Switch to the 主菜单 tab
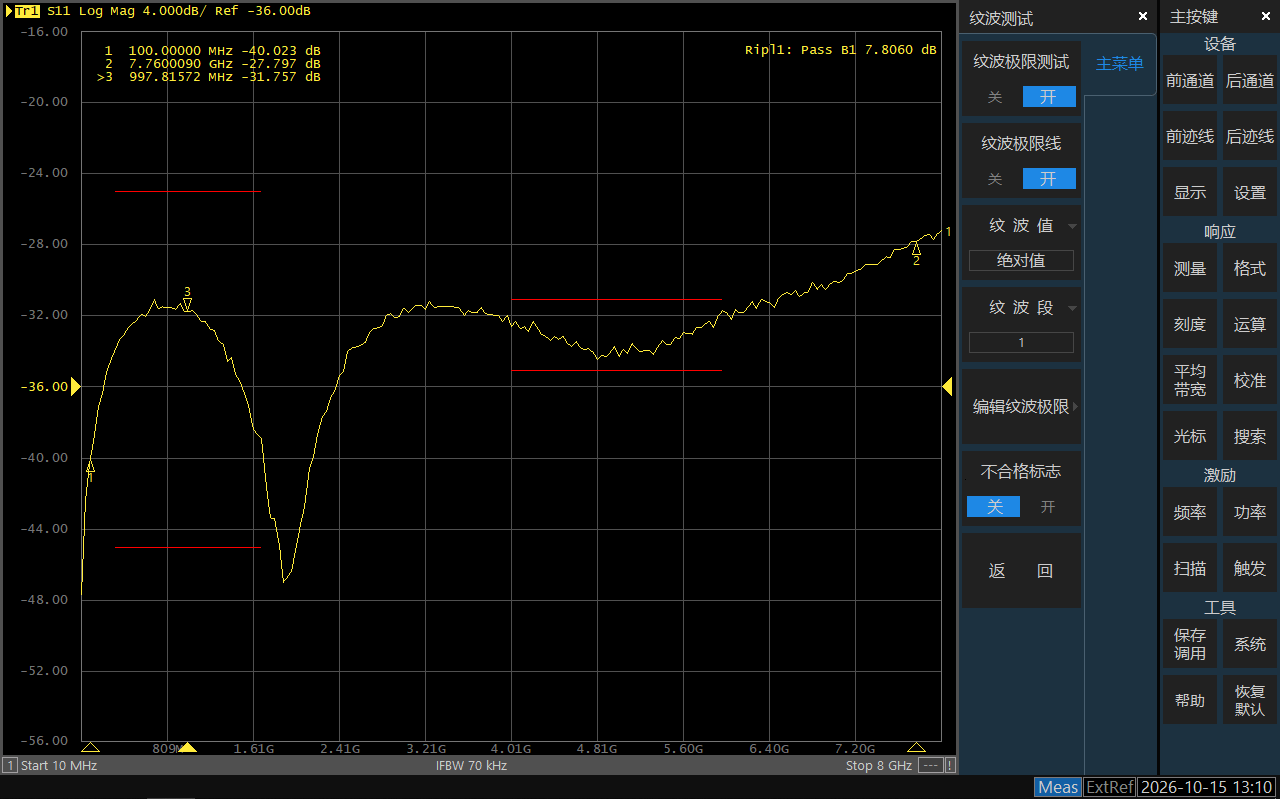Image resolution: width=1280 pixels, height=799 pixels. click(x=1120, y=64)
